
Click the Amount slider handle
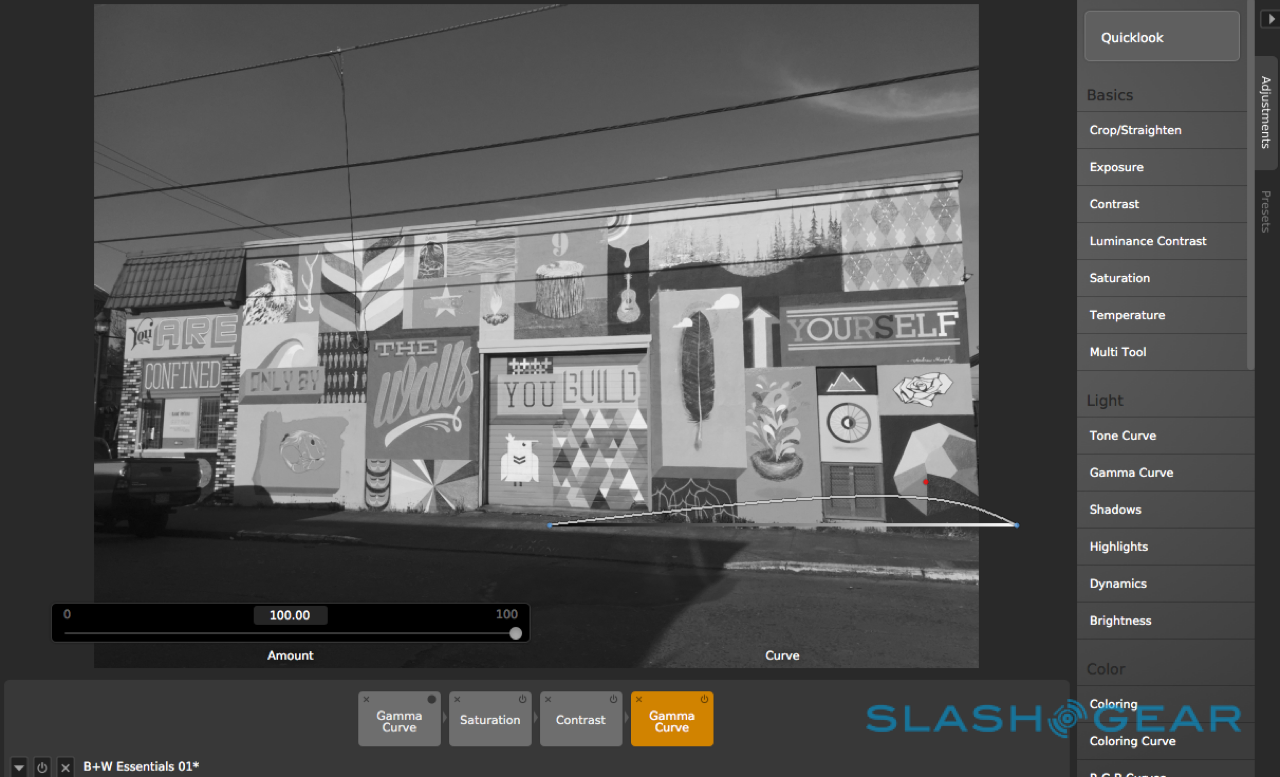point(515,633)
